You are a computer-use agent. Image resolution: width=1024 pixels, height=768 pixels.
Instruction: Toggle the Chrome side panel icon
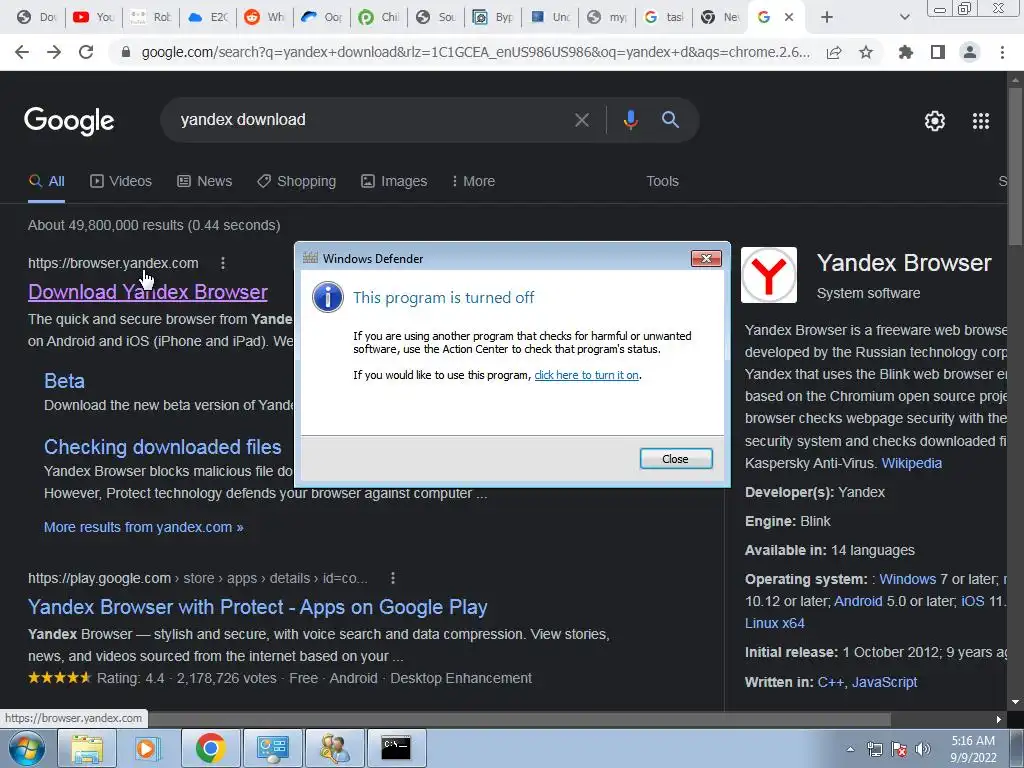(x=938, y=52)
